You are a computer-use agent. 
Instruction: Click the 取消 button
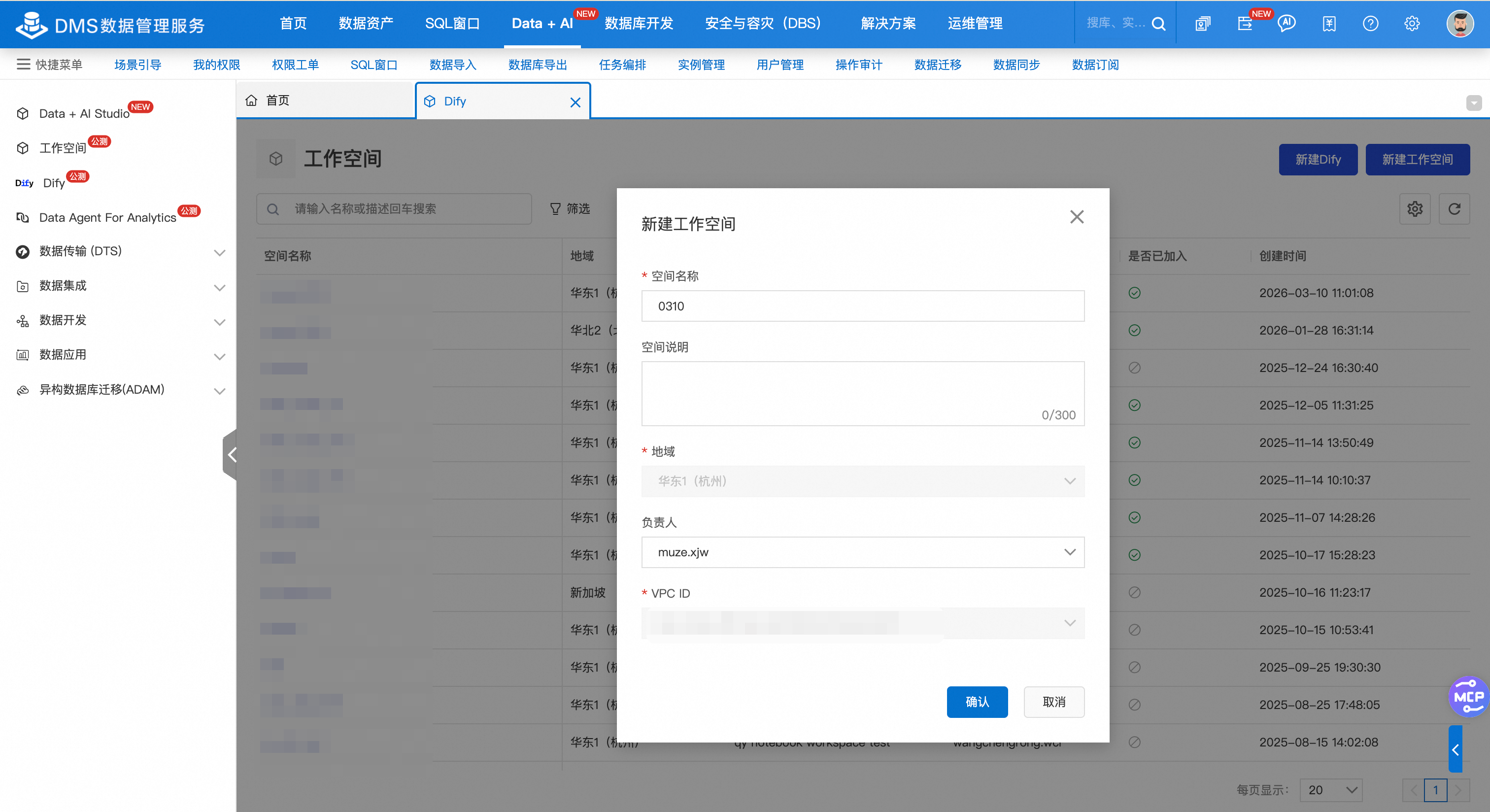[x=1054, y=702]
